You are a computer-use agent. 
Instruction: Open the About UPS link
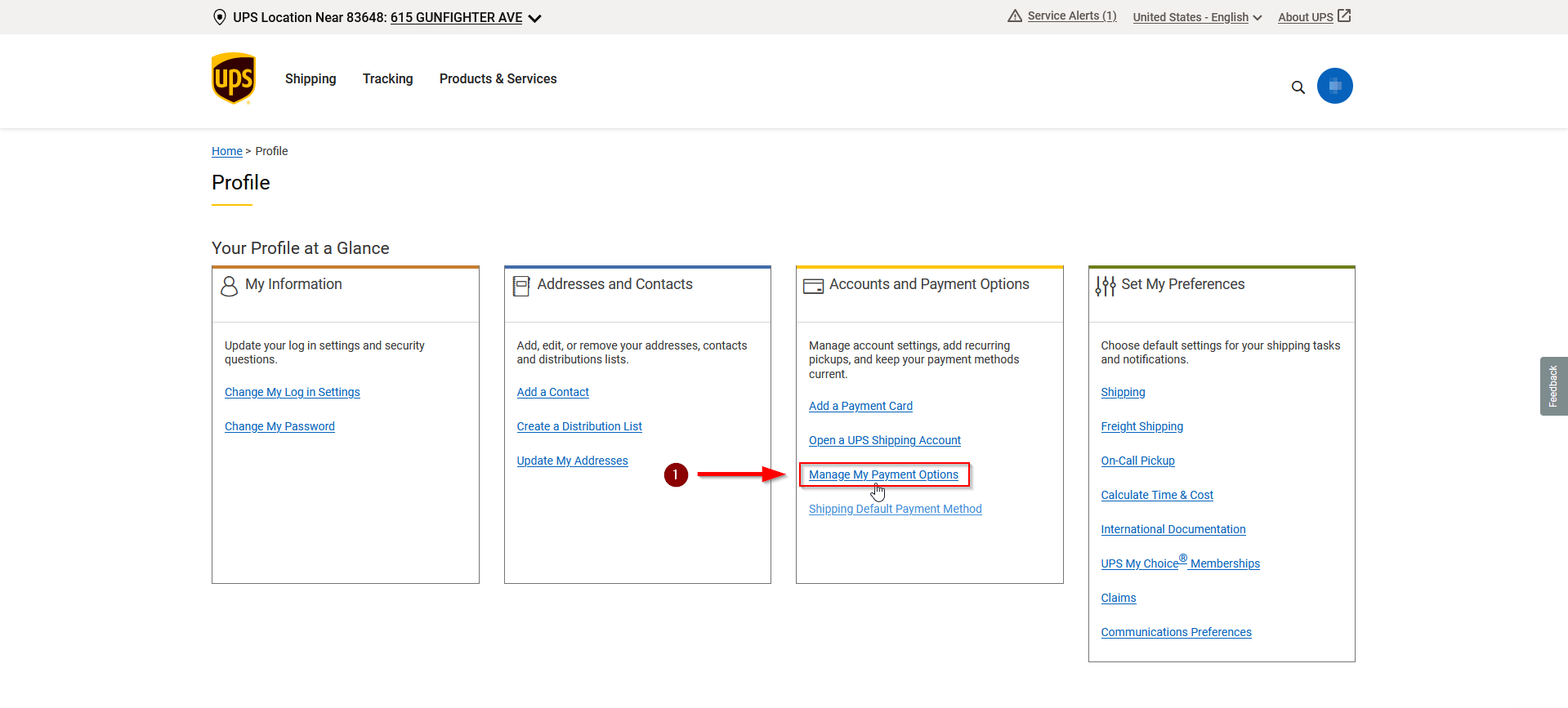[1306, 17]
